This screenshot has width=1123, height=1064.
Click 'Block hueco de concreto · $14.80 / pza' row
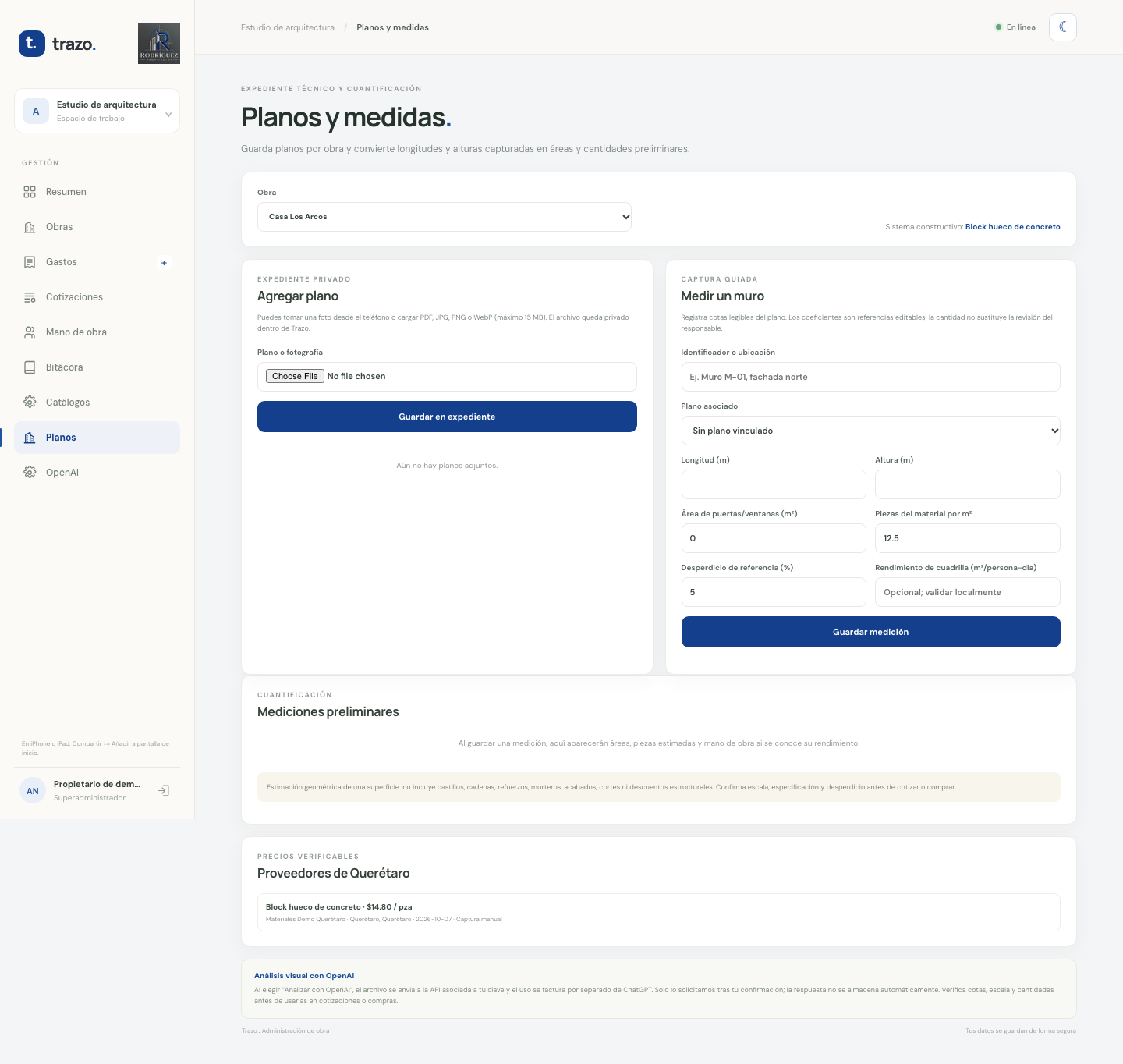point(658,912)
